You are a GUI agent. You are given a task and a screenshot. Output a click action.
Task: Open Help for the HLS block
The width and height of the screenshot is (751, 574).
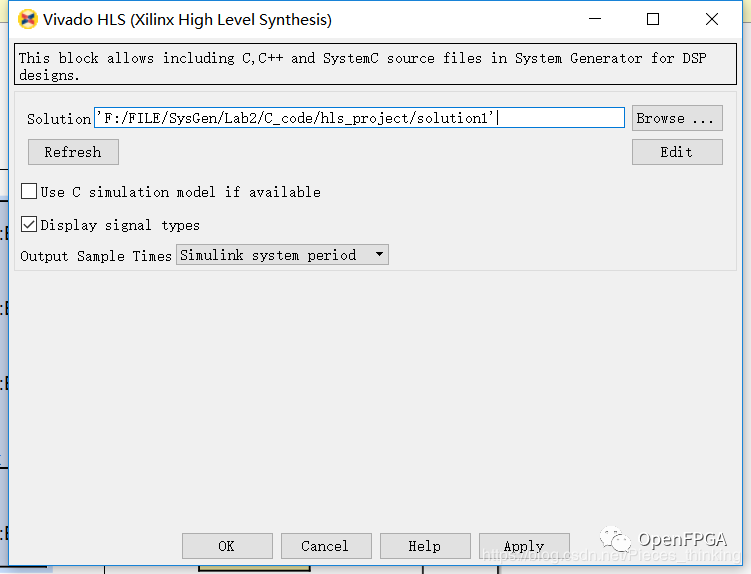point(425,546)
